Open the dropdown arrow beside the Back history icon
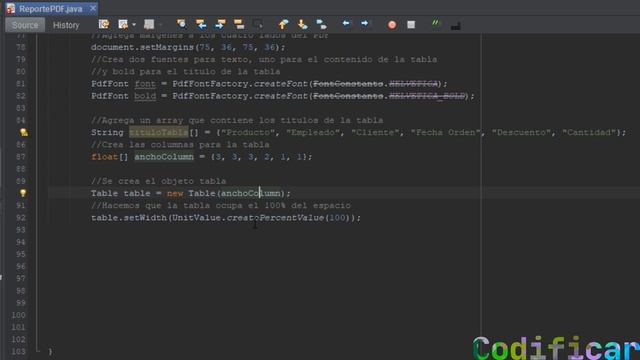Screen dimensions: 640x360 pos(134,24)
